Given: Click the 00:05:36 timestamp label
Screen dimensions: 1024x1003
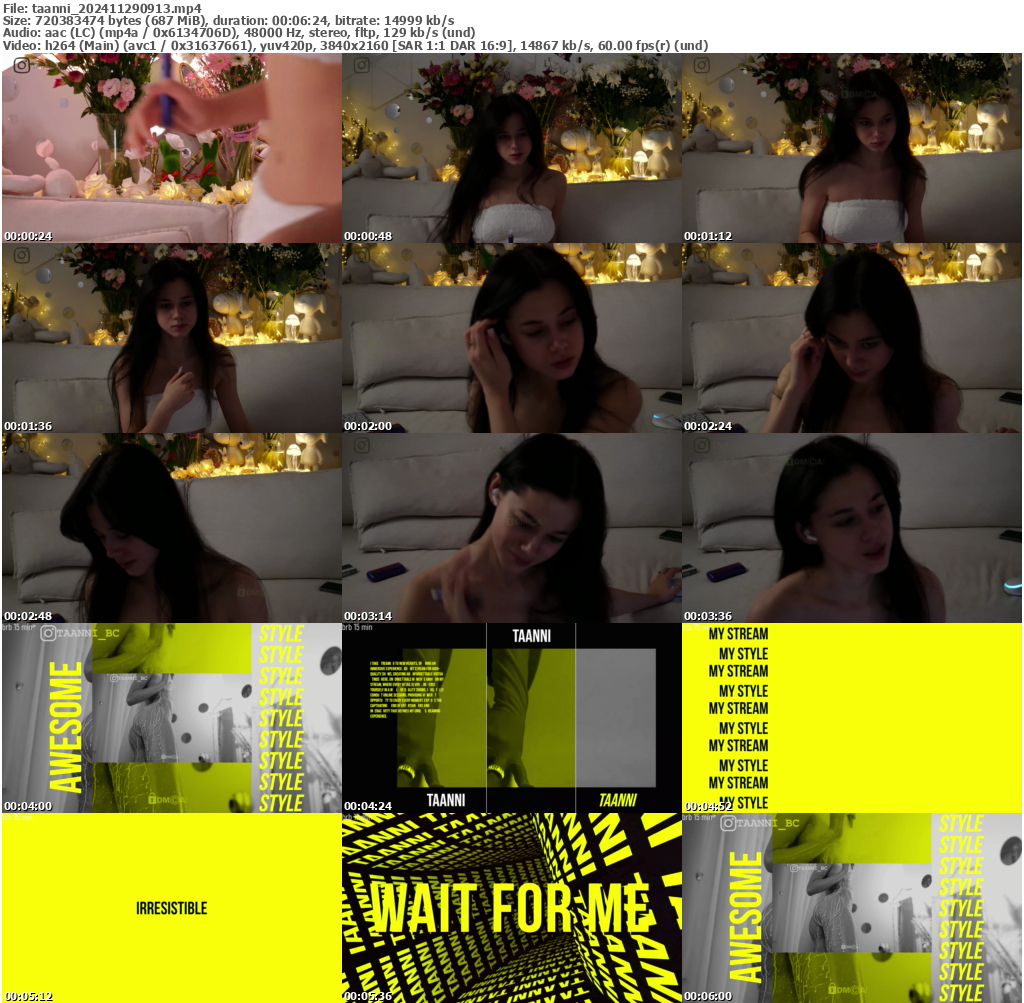Looking at the screenshot, I should point(368,996).
